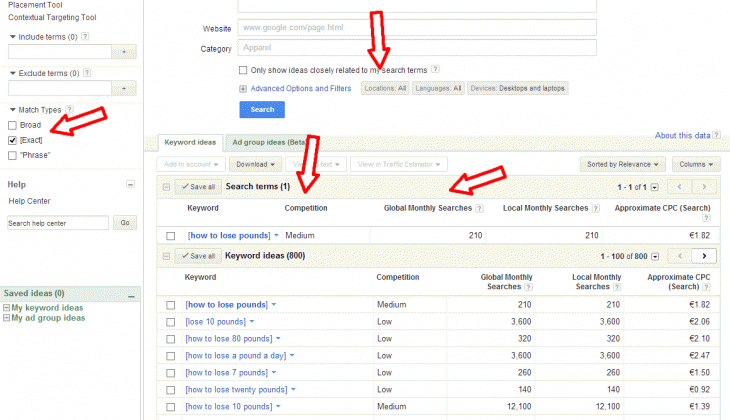The width and height of the screenshot is (730, 420).
Task: Click help icon next to Include terms
Action: coord(85,36)
